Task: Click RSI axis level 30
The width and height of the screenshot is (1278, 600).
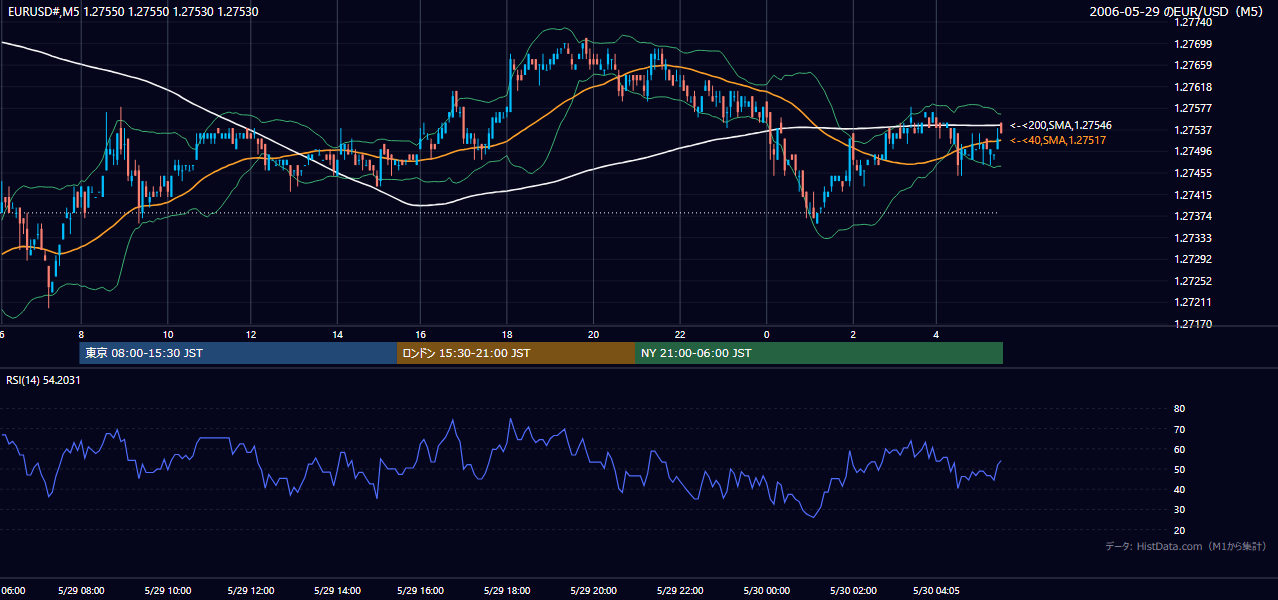Action: (1179, 510)
